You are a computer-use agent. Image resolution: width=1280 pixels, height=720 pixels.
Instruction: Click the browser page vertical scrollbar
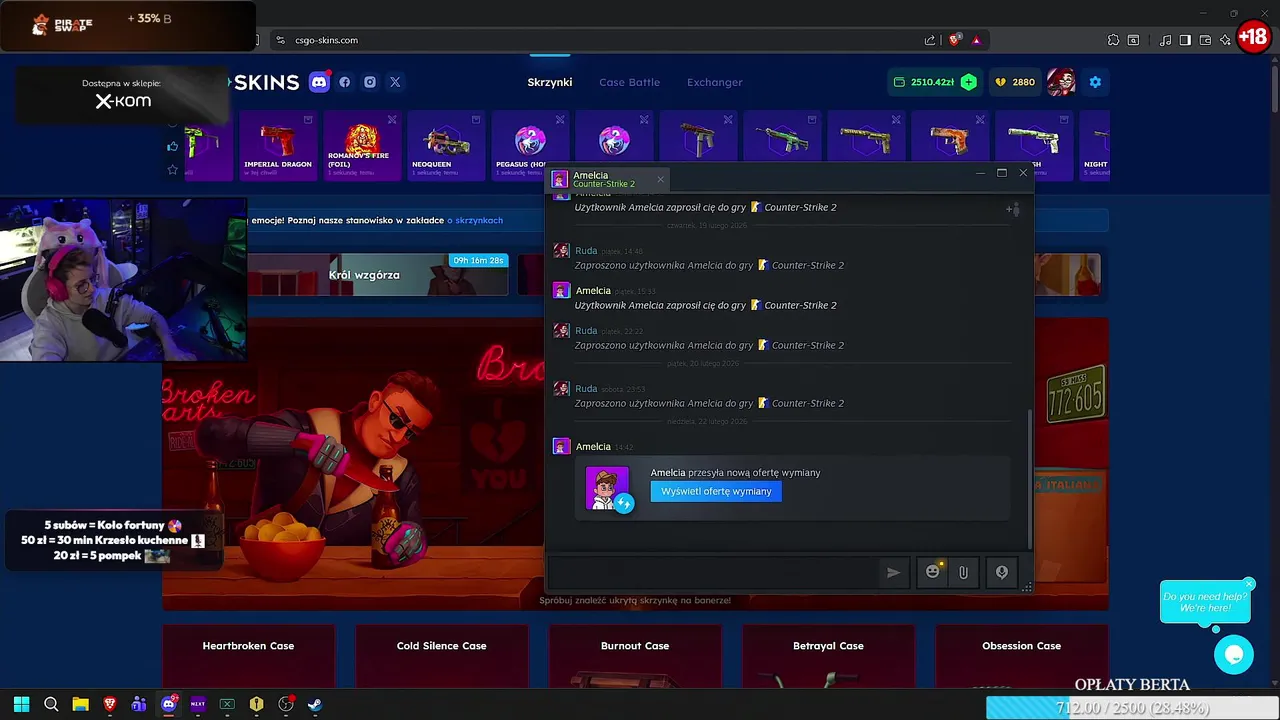(x=1274, y=89)
